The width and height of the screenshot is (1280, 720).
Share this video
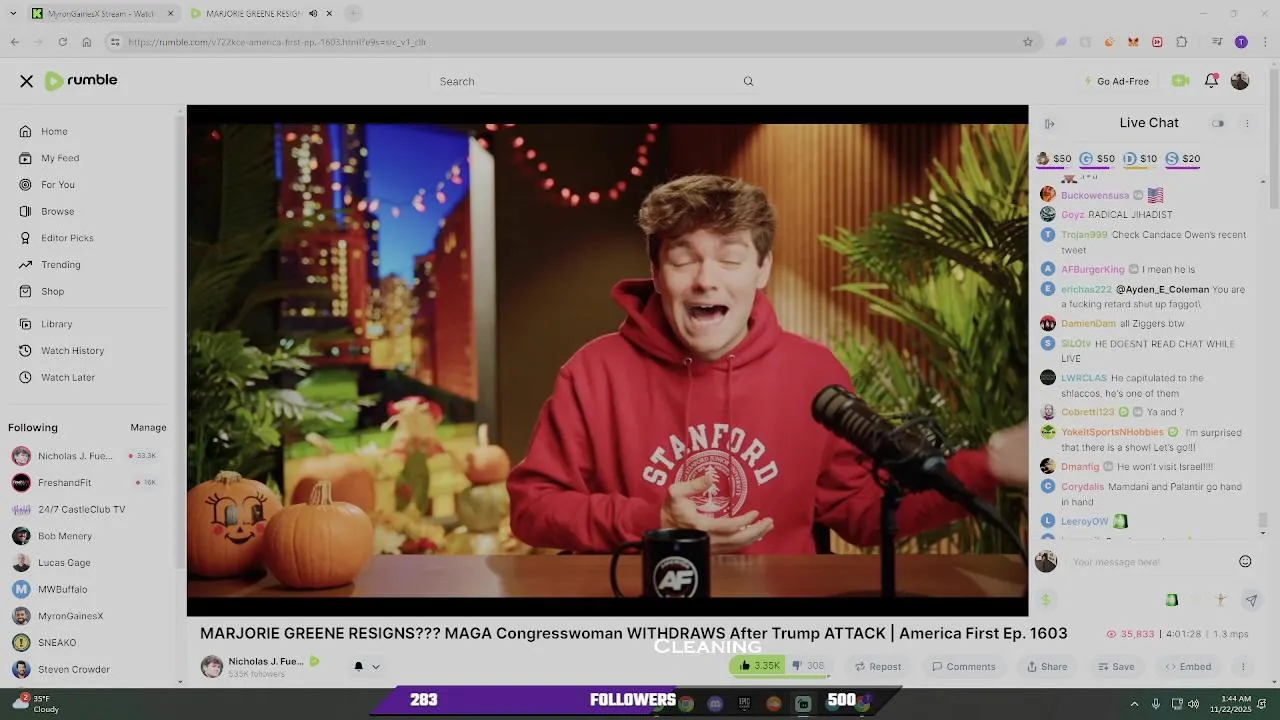(x=1047, y=666)
